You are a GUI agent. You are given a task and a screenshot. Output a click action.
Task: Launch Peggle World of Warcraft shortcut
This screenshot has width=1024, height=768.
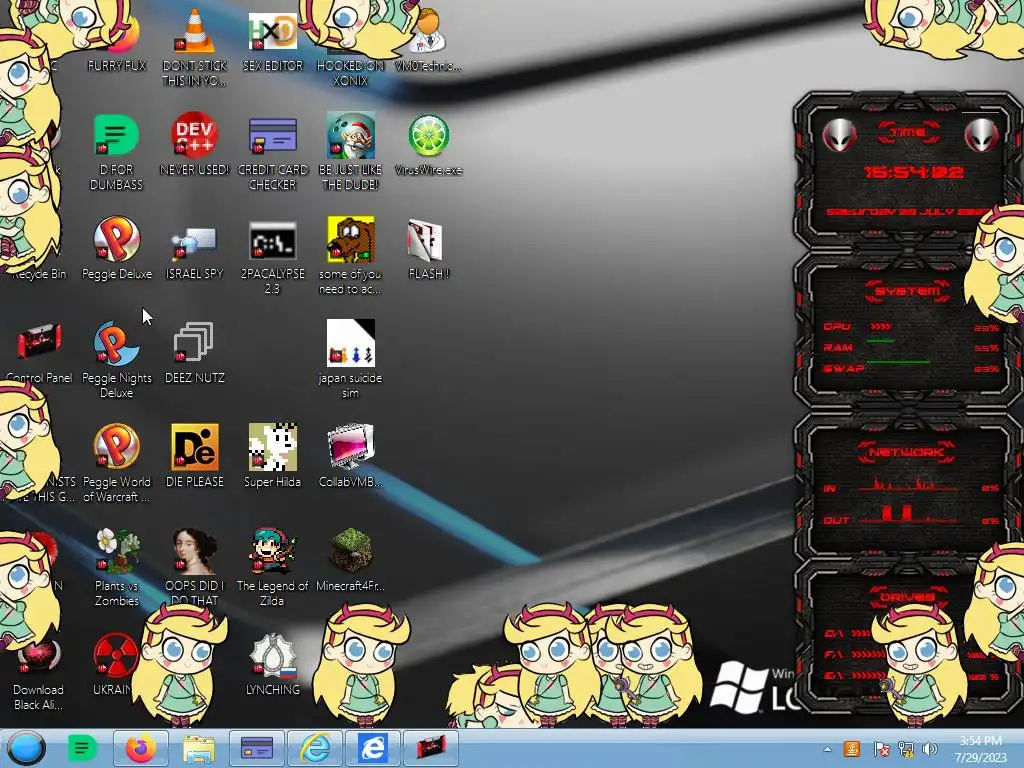(x=116, y=447)
